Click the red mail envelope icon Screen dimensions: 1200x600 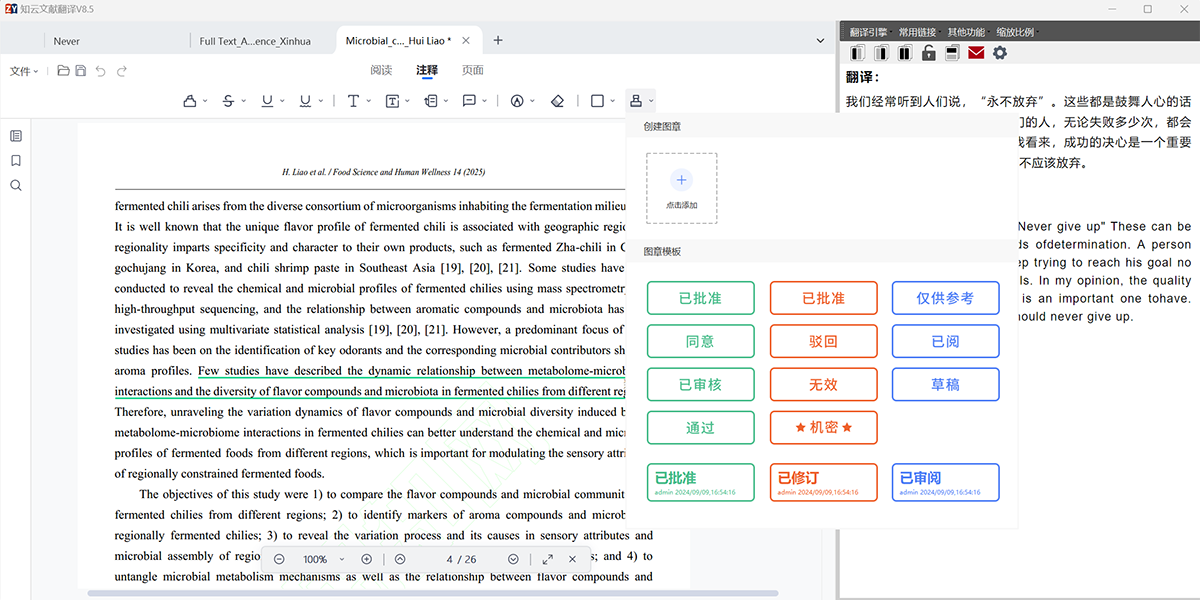[976, 53]
